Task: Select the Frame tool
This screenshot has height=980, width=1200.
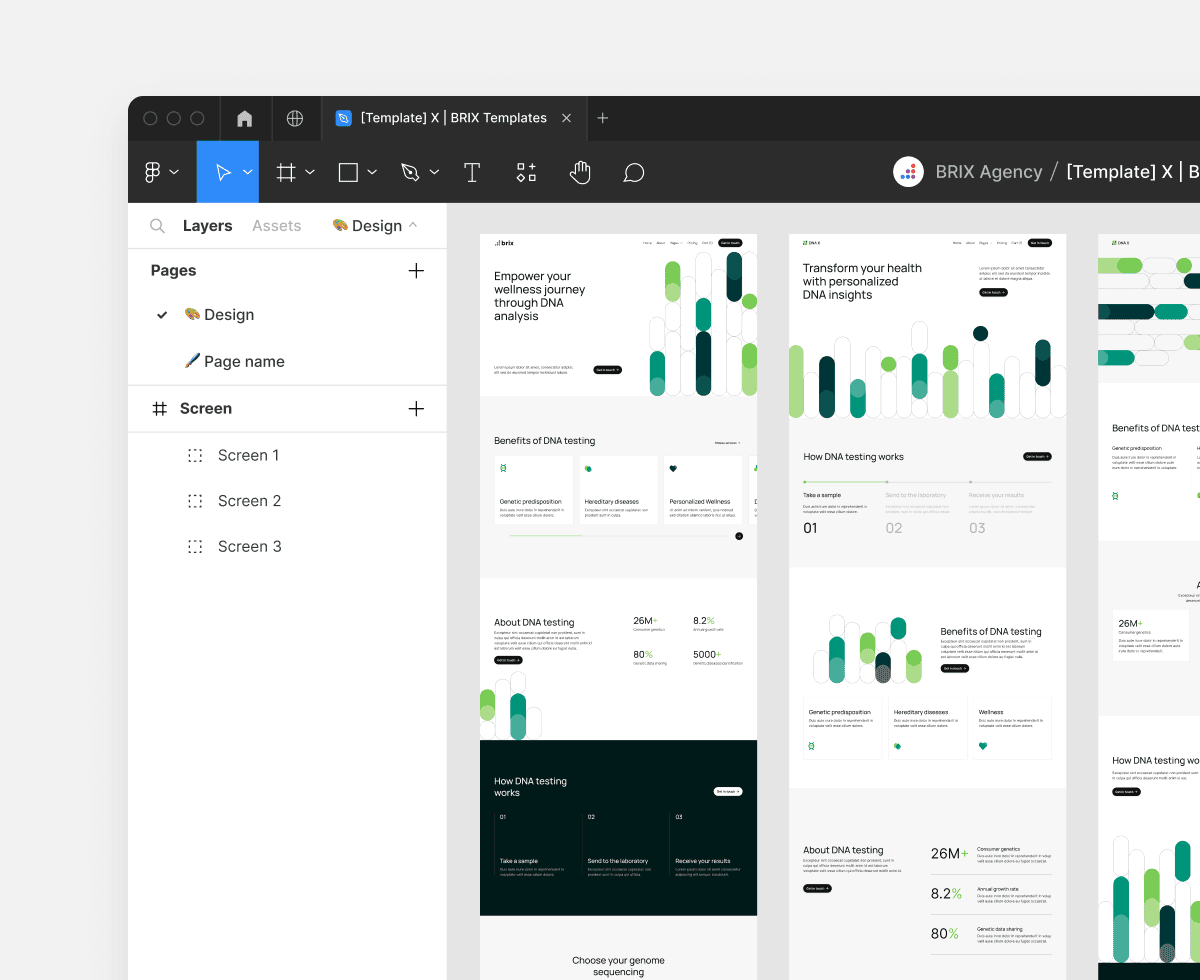Action: coord(286,171)
